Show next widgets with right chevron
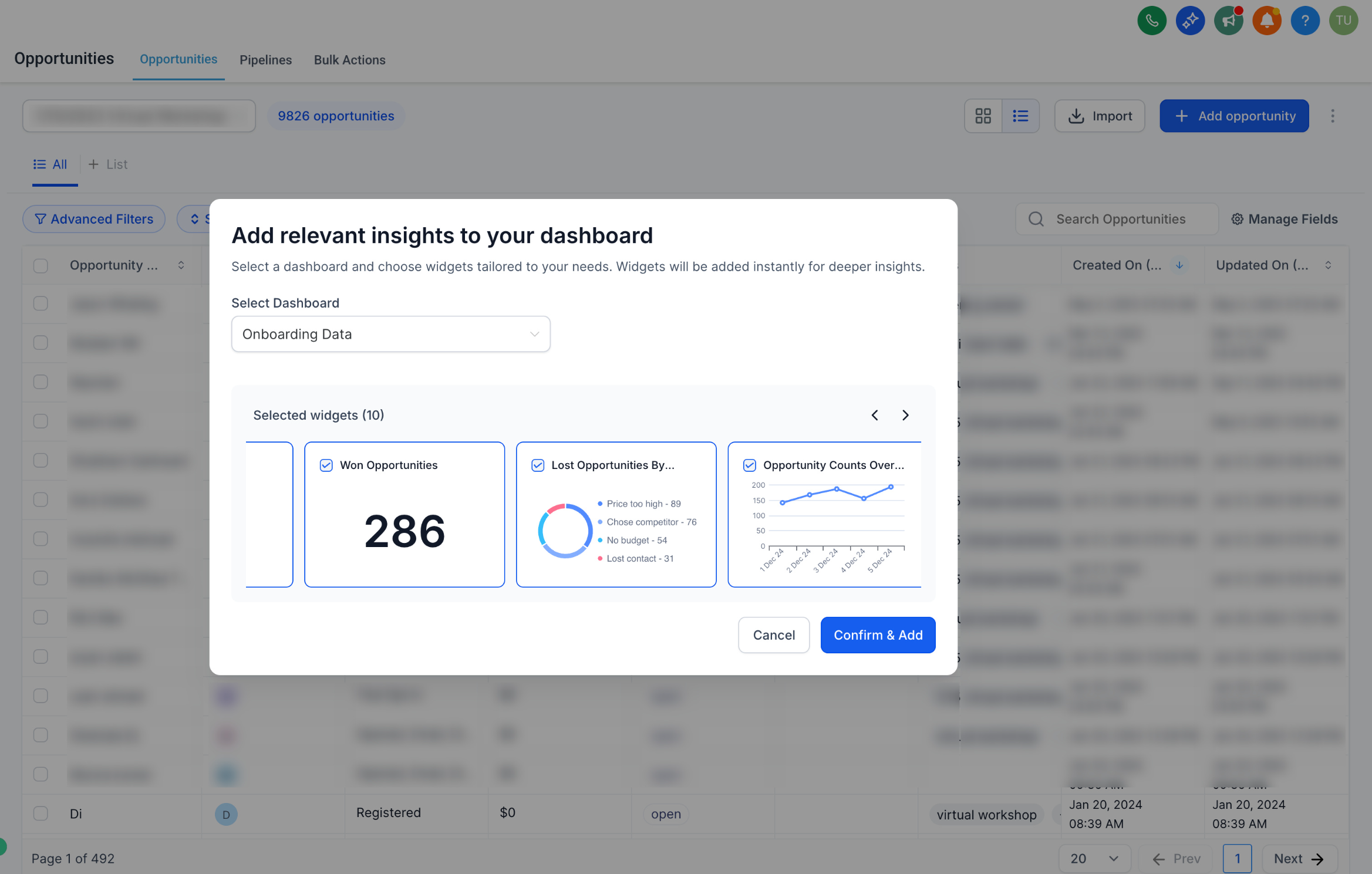Image resolution: width=1372 pixels, height=874 pixels. click(x=905, y=416)
